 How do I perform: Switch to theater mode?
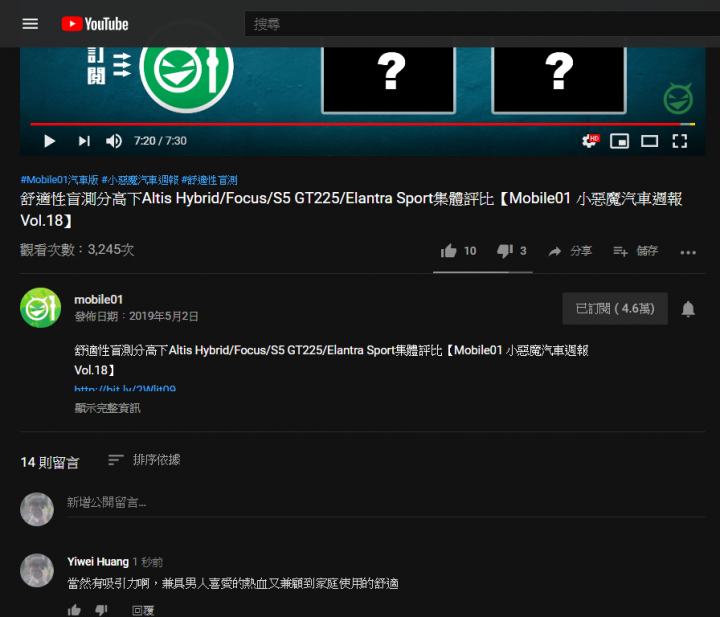click(x=649, y=141)
